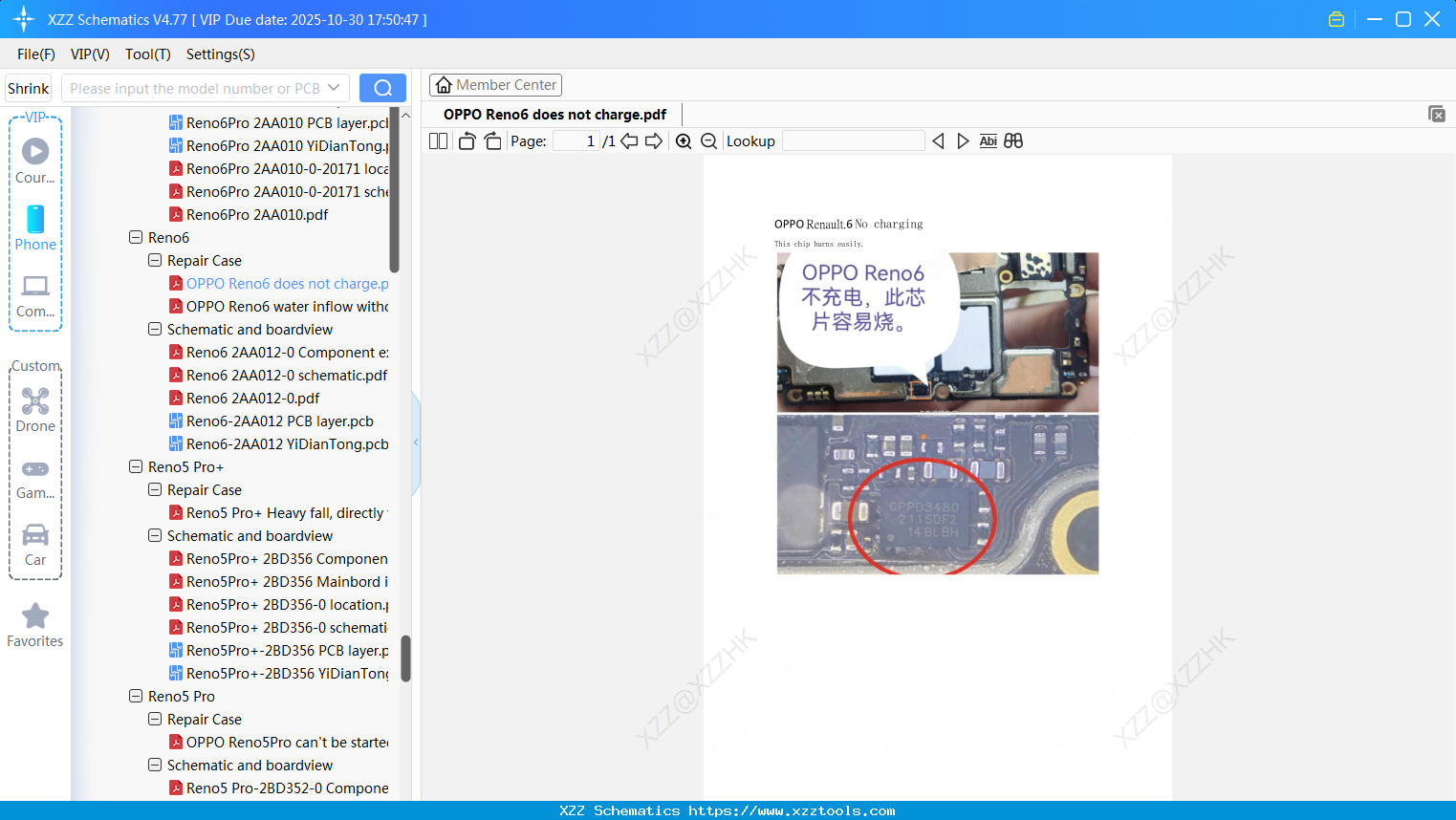Collapse the Reno5 Pro+ tree node
Viewport: 1456px width, 820px height.
[x=136, y=466]
